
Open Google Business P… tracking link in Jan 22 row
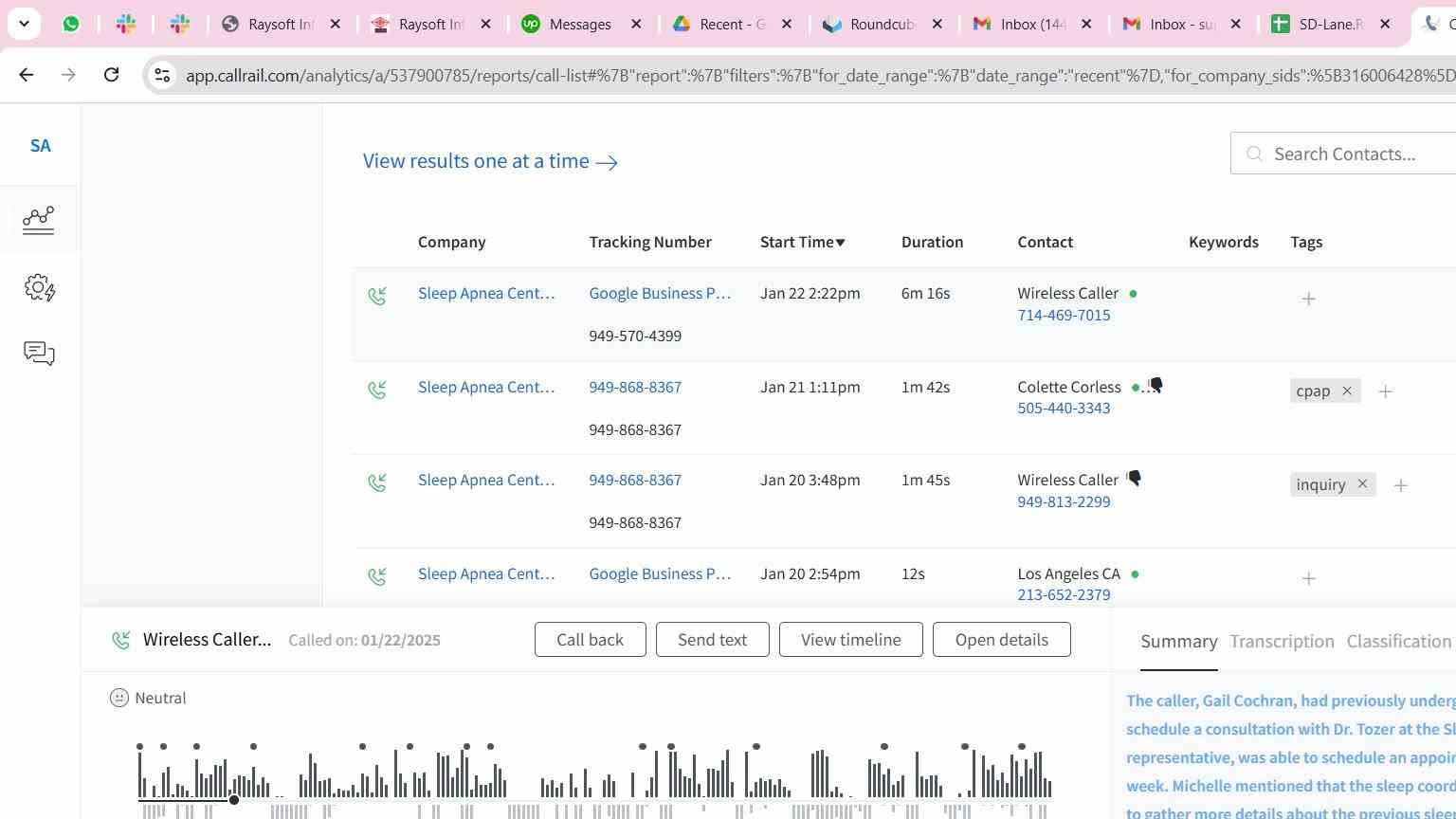(660, 293)
